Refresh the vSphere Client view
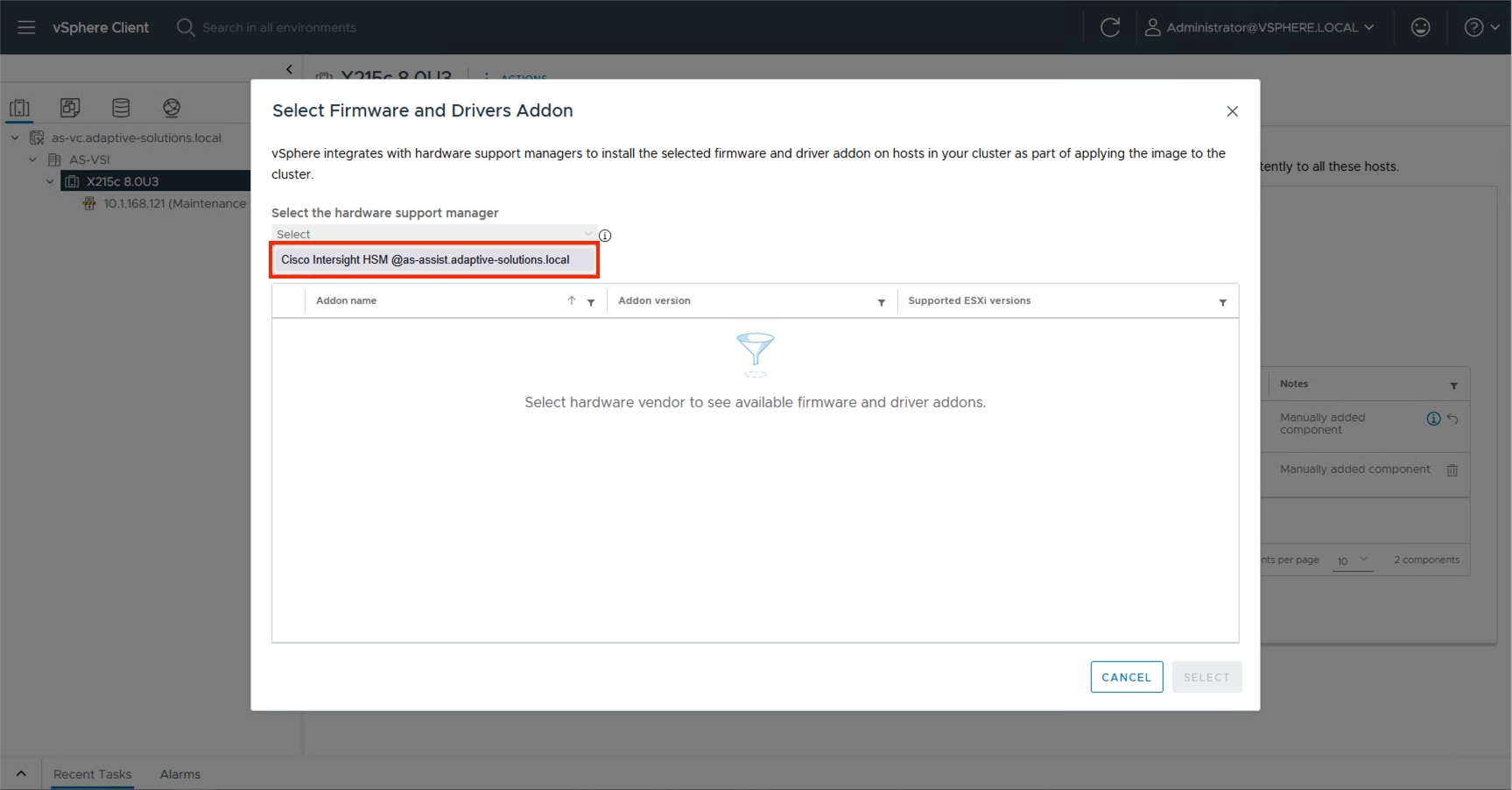Viewport: 1512px width, 790px height. pos(1110,27)
